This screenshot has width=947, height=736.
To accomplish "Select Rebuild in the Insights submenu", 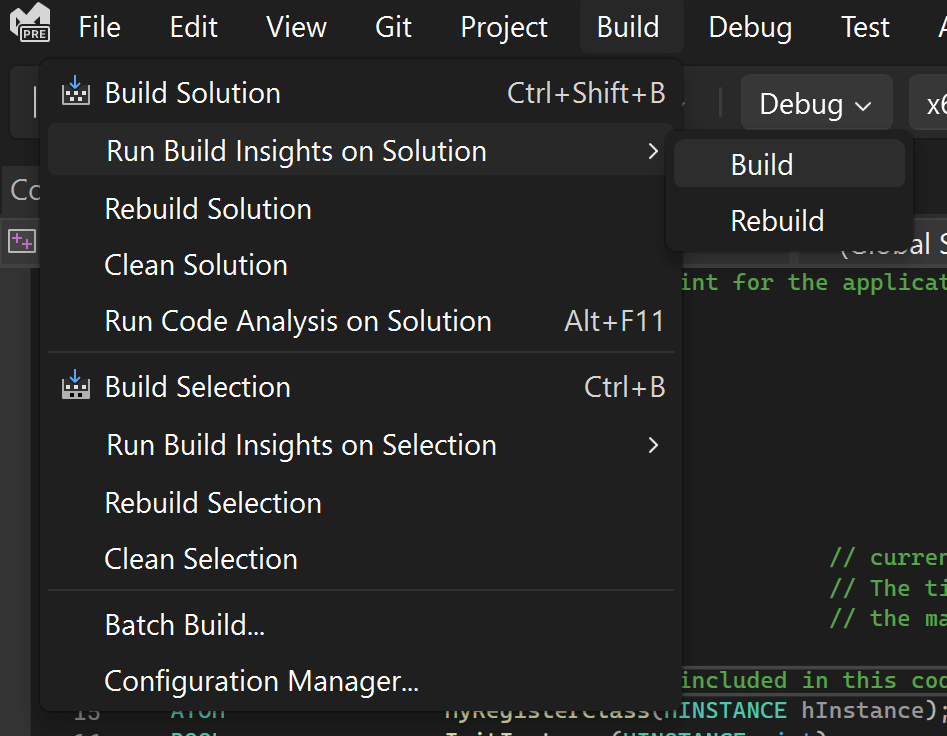I will (x=777, y=221).
